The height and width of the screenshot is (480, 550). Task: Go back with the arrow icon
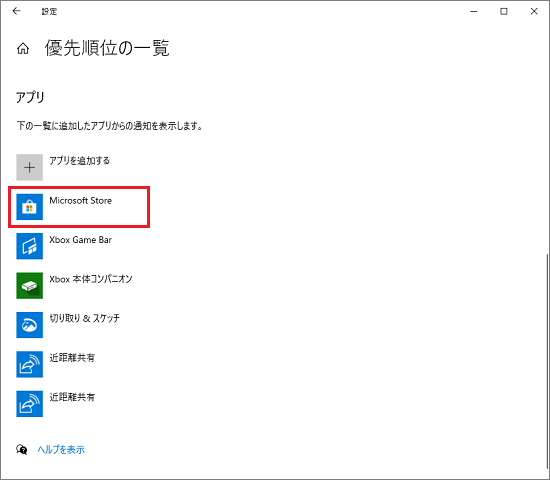click(16, 11)
